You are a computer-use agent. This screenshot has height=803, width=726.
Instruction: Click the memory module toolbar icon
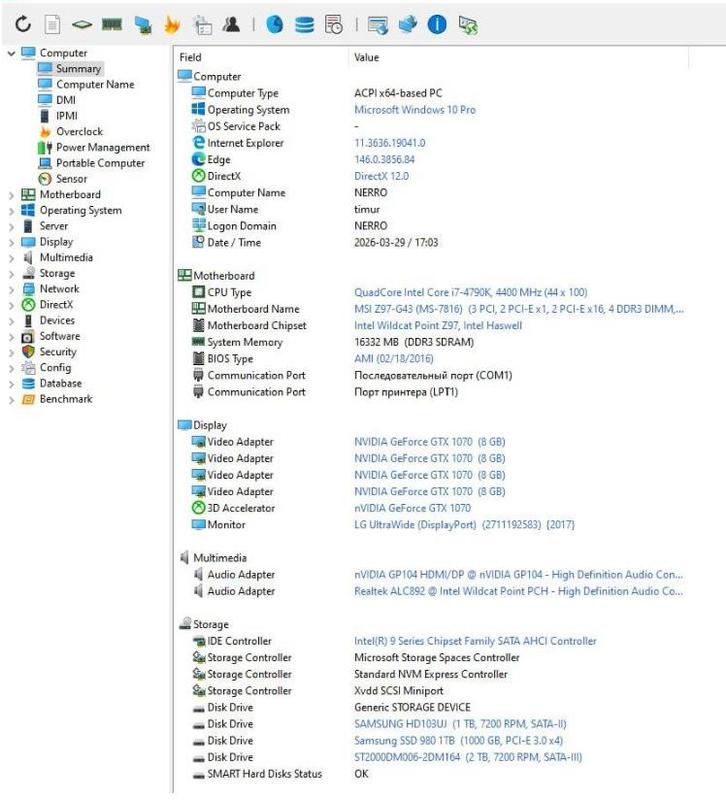pyautogui.click(x=112, y=24)
